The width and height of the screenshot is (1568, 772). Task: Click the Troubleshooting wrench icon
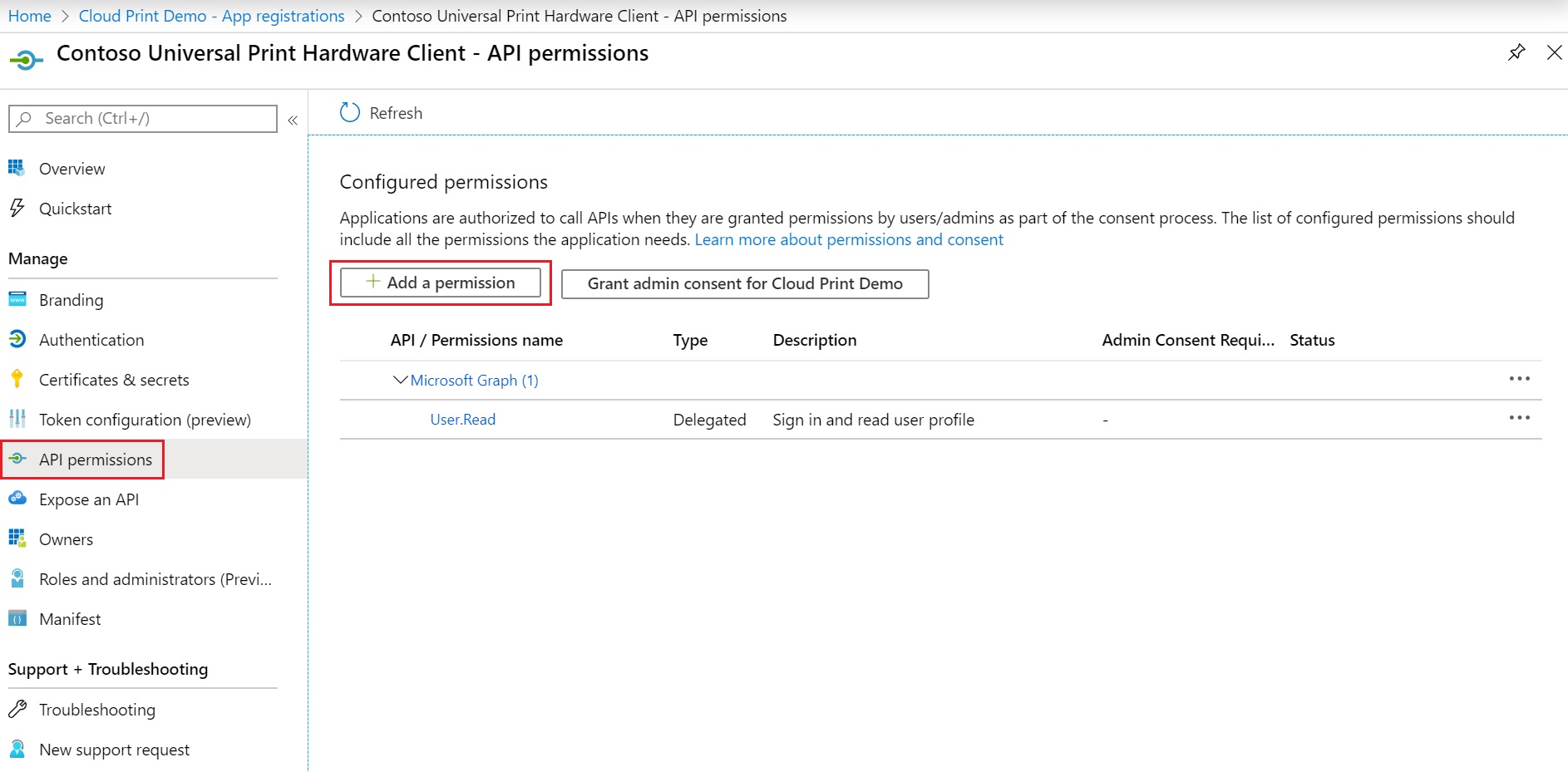(x=17, y=709)
